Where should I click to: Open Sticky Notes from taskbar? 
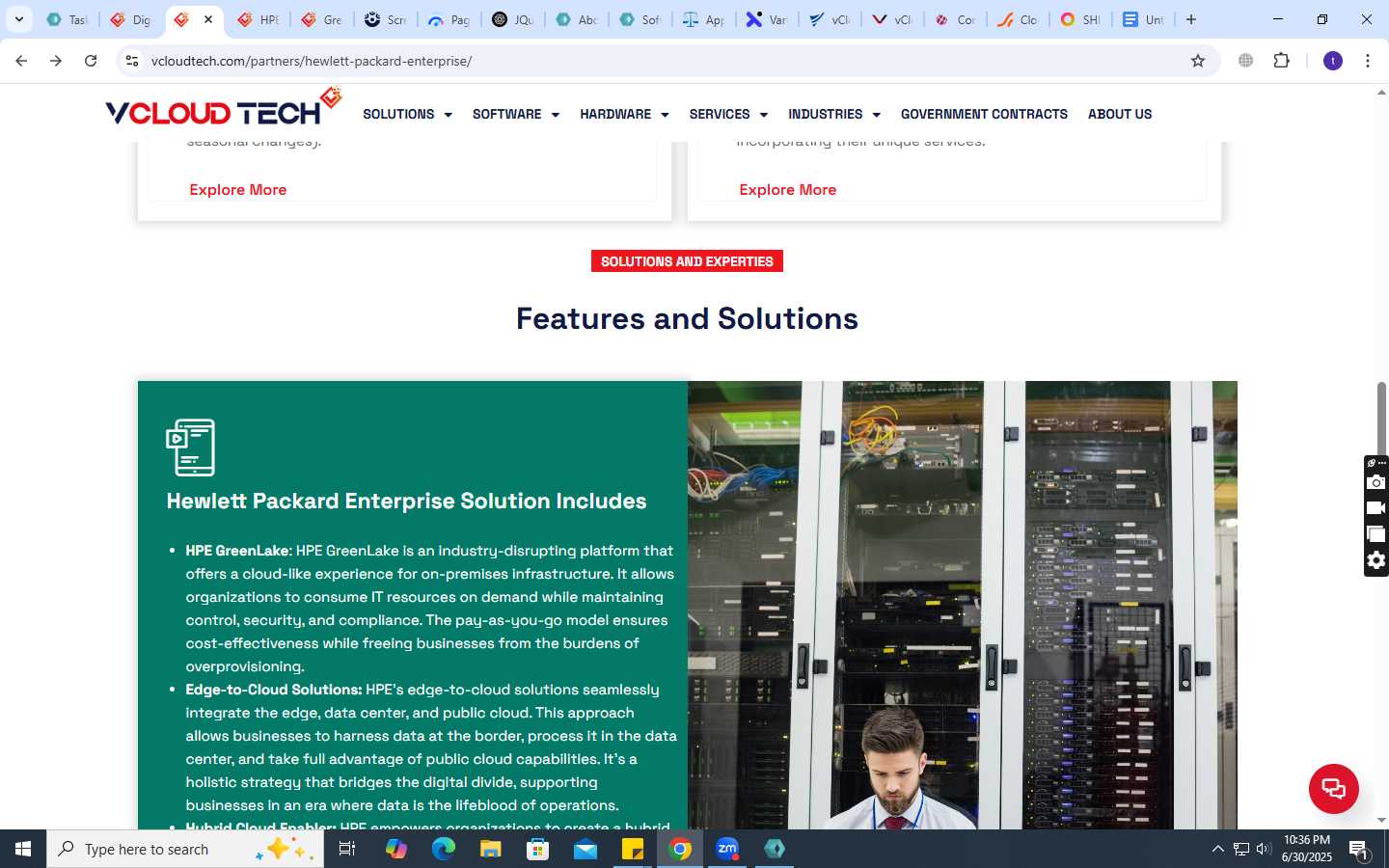633,849
